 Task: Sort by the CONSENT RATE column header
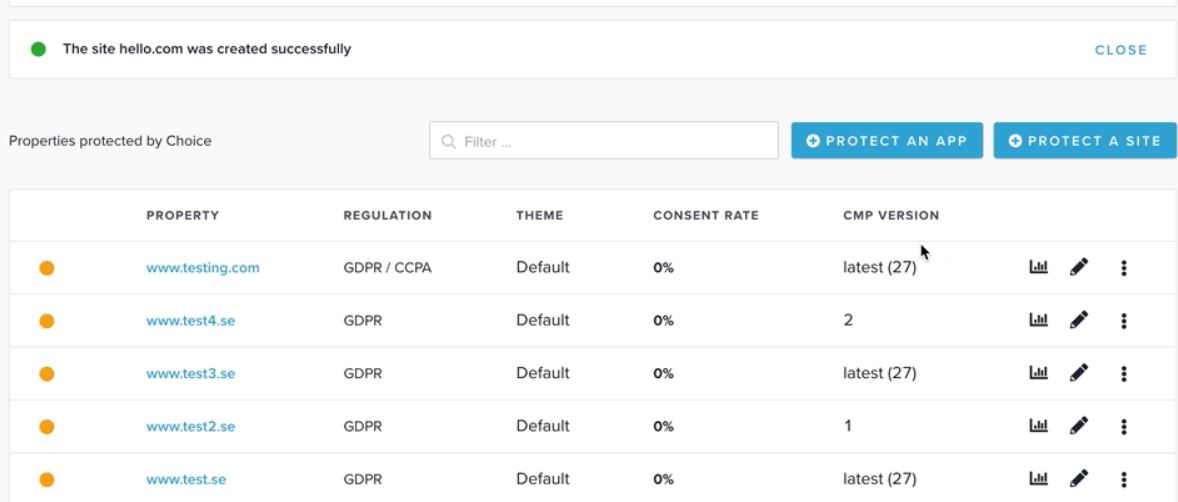(705, 215)
